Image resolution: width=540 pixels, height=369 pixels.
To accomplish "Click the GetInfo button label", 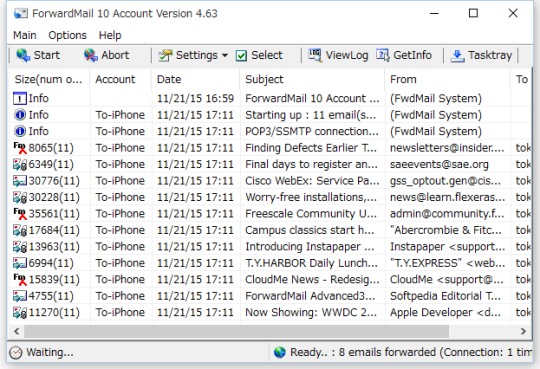I will click(412, 55).
